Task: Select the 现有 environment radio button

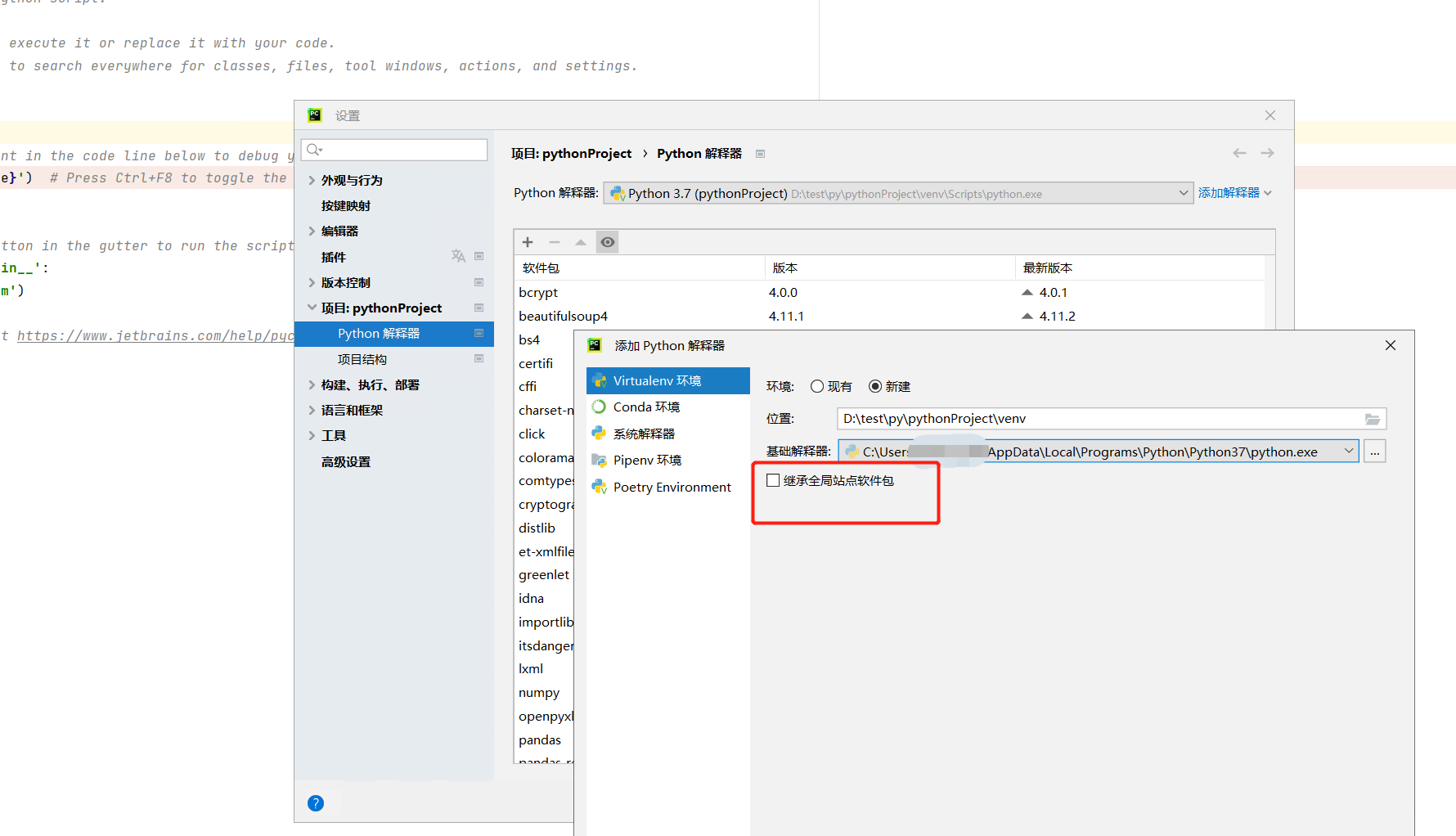Action: 817,386
